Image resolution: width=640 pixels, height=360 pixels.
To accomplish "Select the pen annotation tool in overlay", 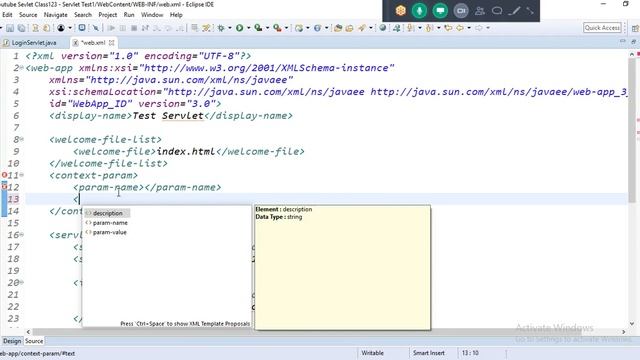I will (515, 11).
